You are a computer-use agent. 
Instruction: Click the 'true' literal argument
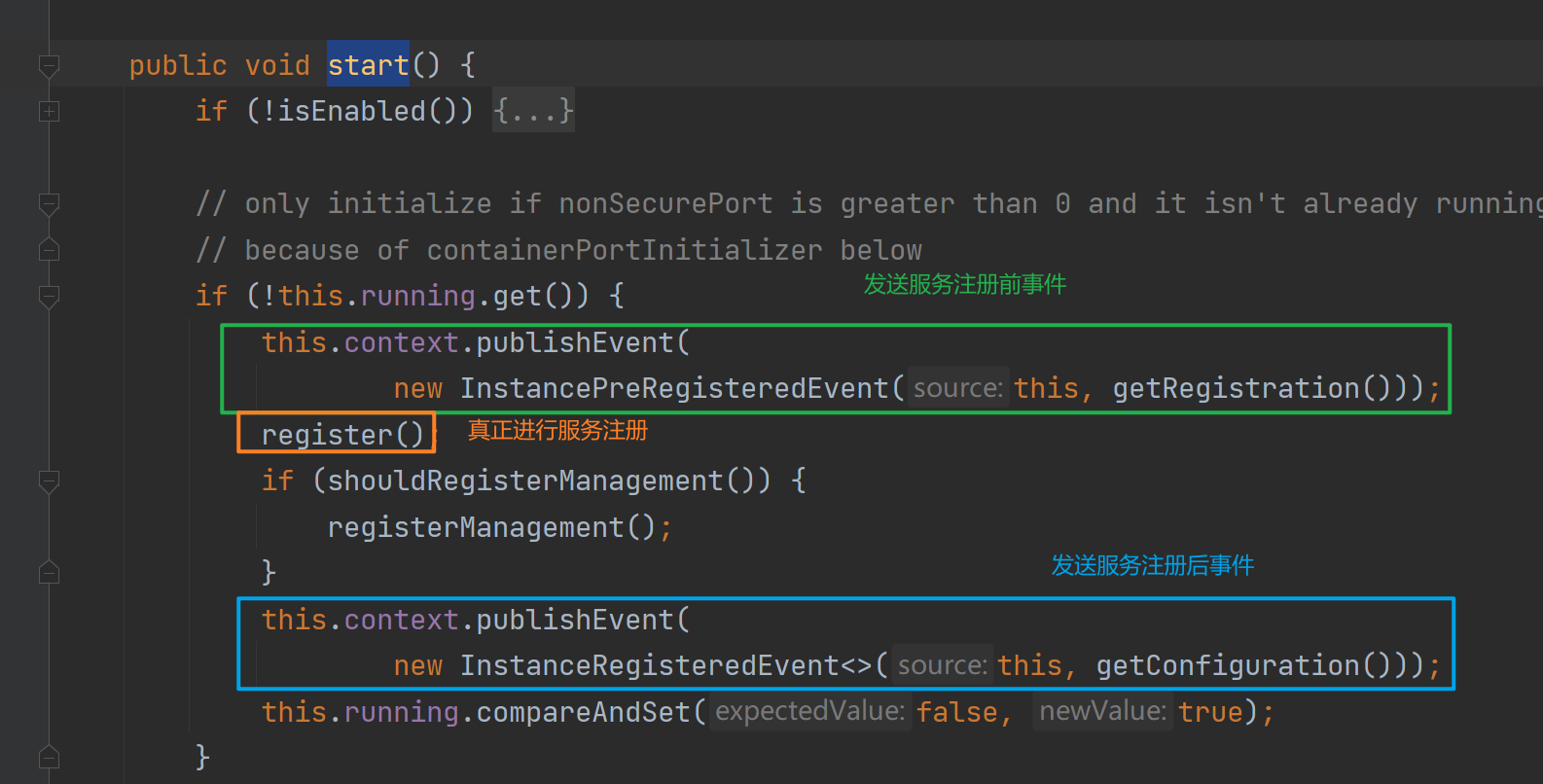[1210, 712]
